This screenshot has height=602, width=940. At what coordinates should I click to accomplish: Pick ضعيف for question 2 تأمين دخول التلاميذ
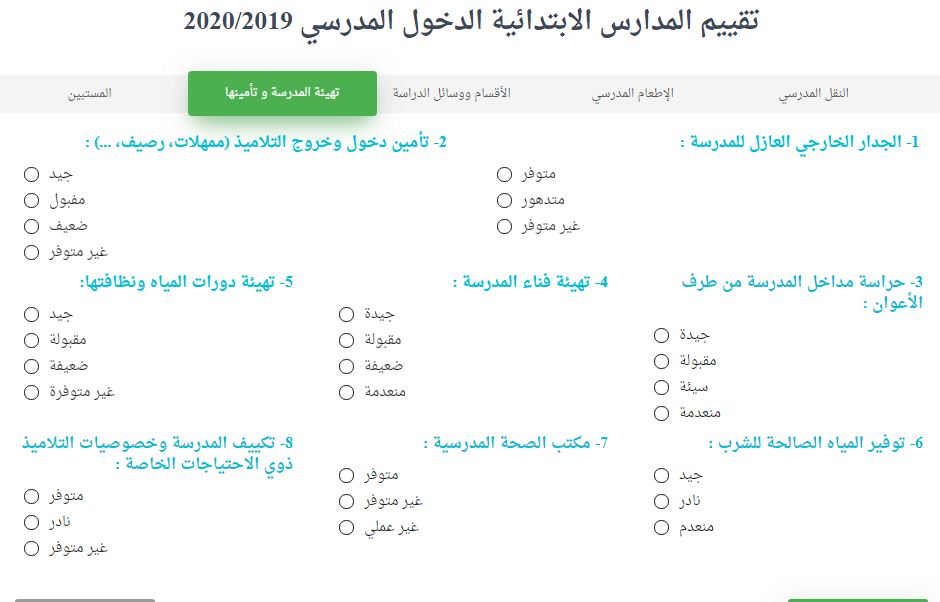32,226
